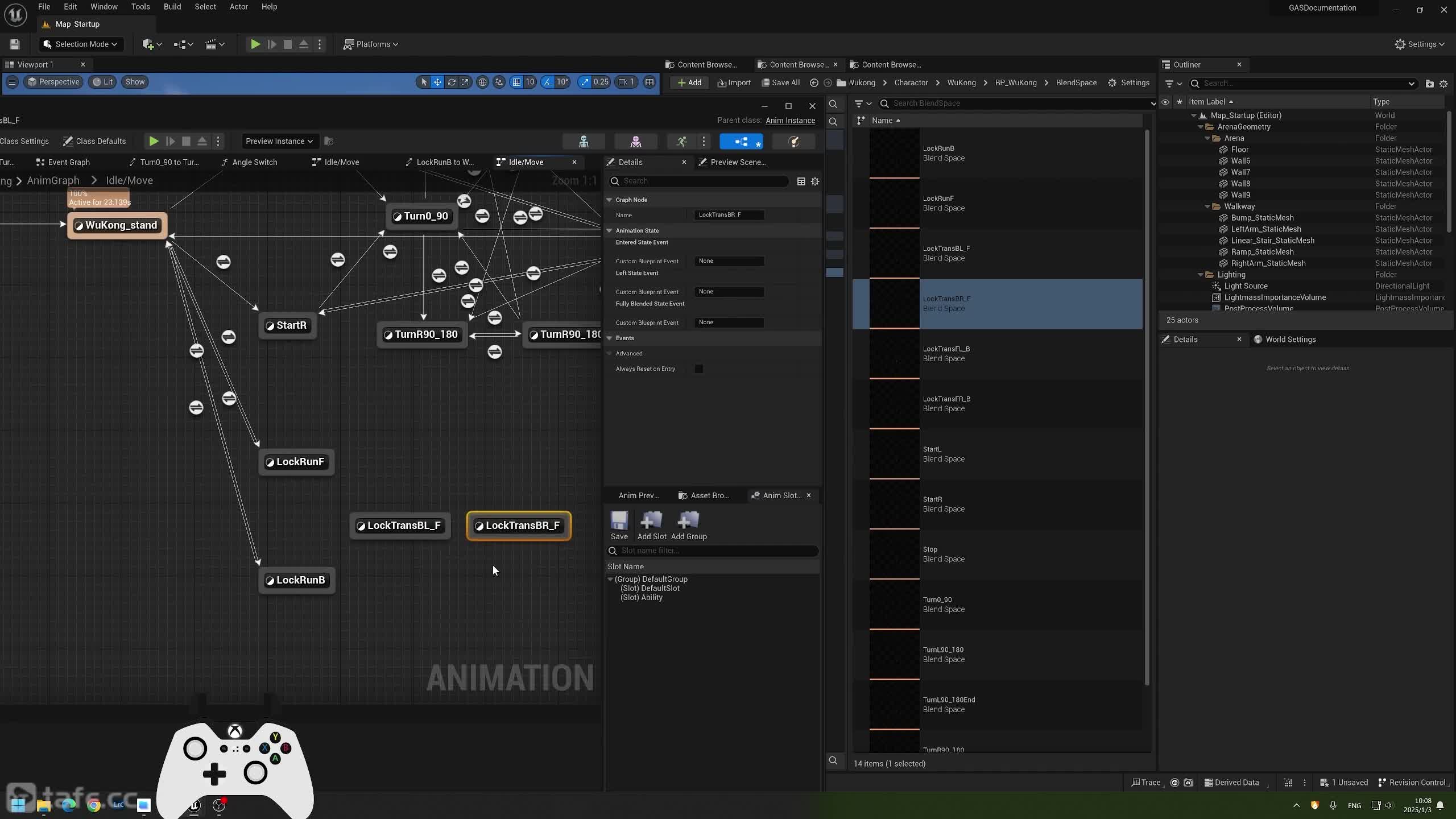Toggle viewport grid snapping icon
This screenshot has width=1456, height=819.
[x=516, y=82]
